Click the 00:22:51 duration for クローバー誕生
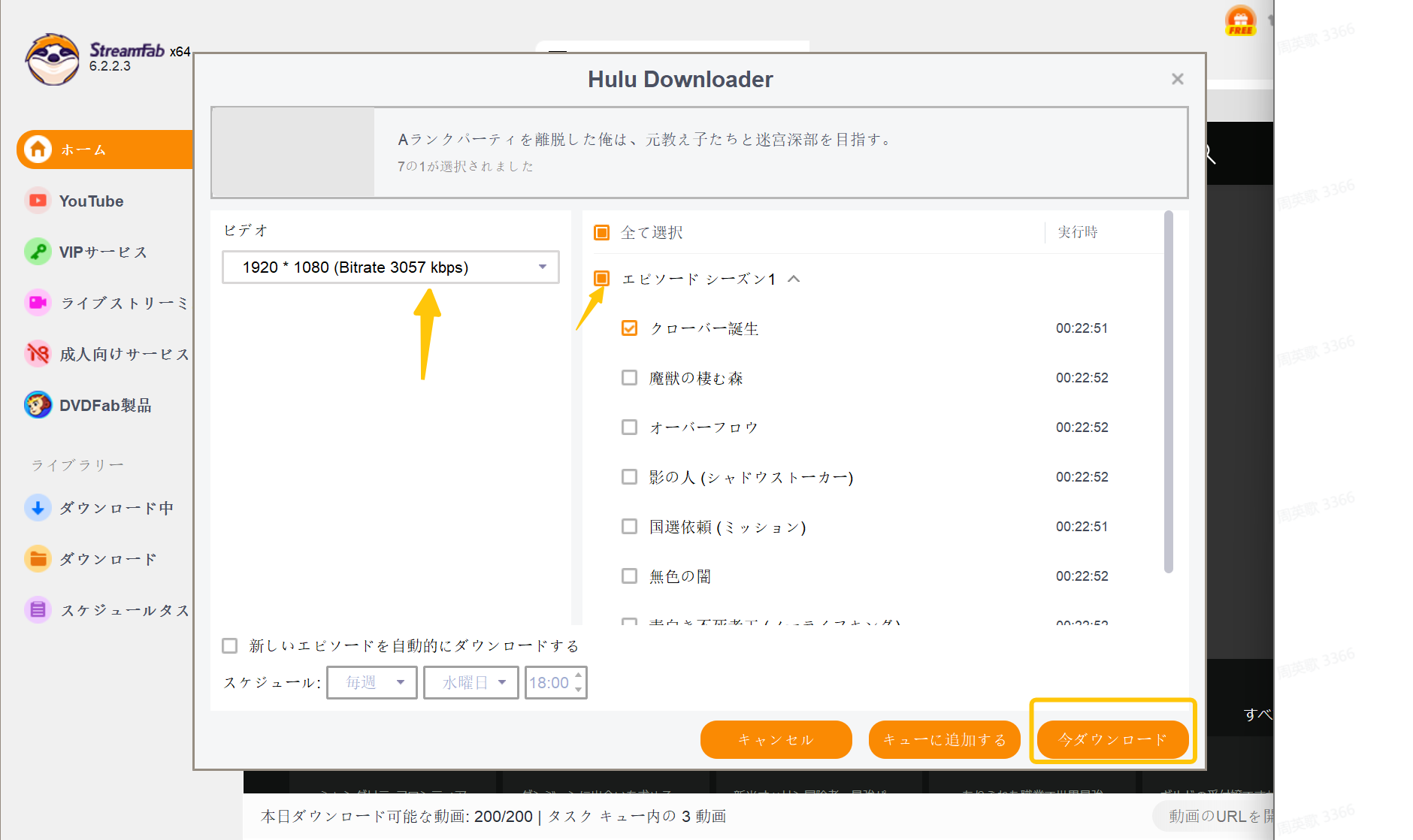 [1082, 328]
